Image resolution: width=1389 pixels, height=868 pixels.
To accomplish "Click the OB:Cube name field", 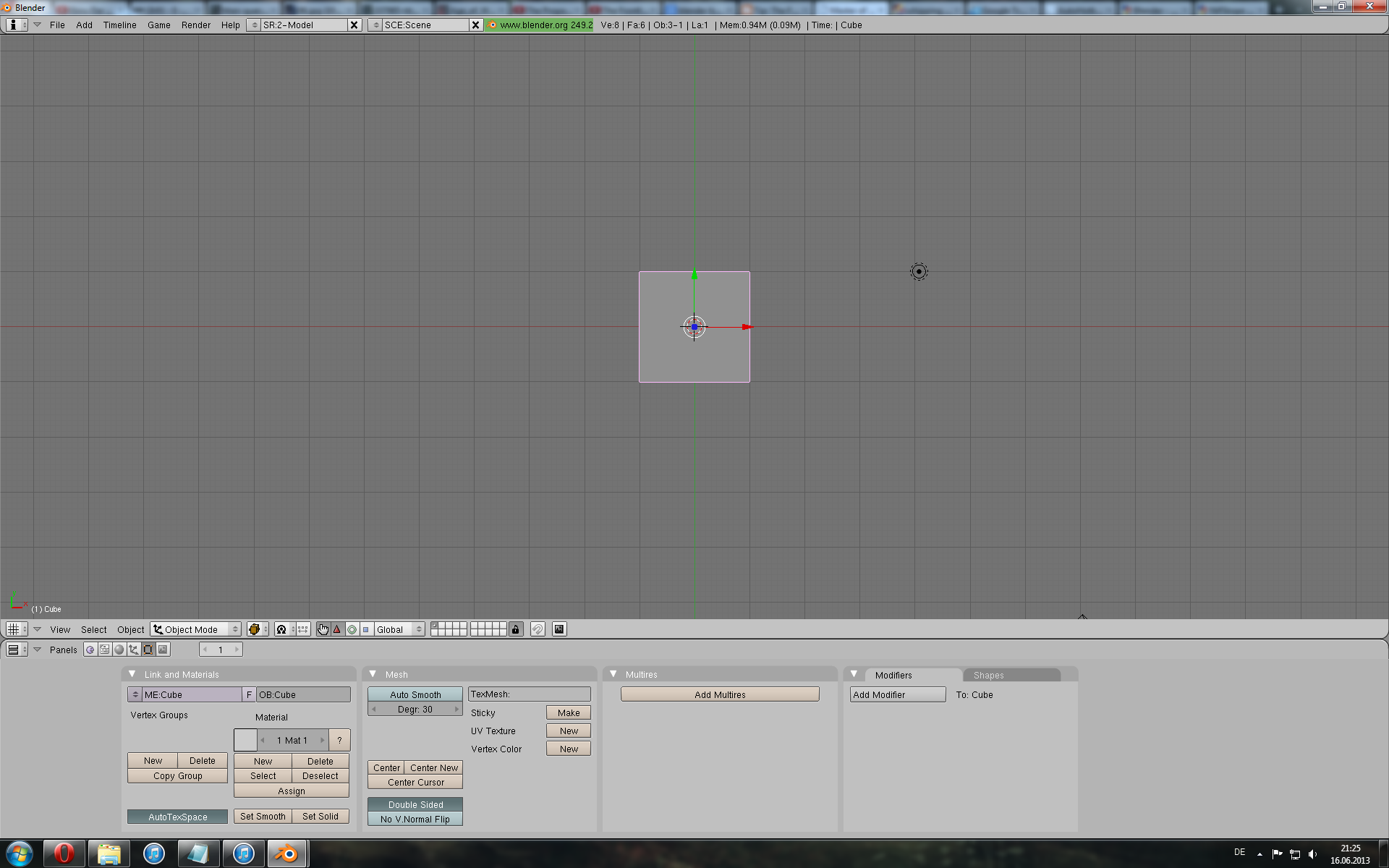I will [x=304, y=694].
